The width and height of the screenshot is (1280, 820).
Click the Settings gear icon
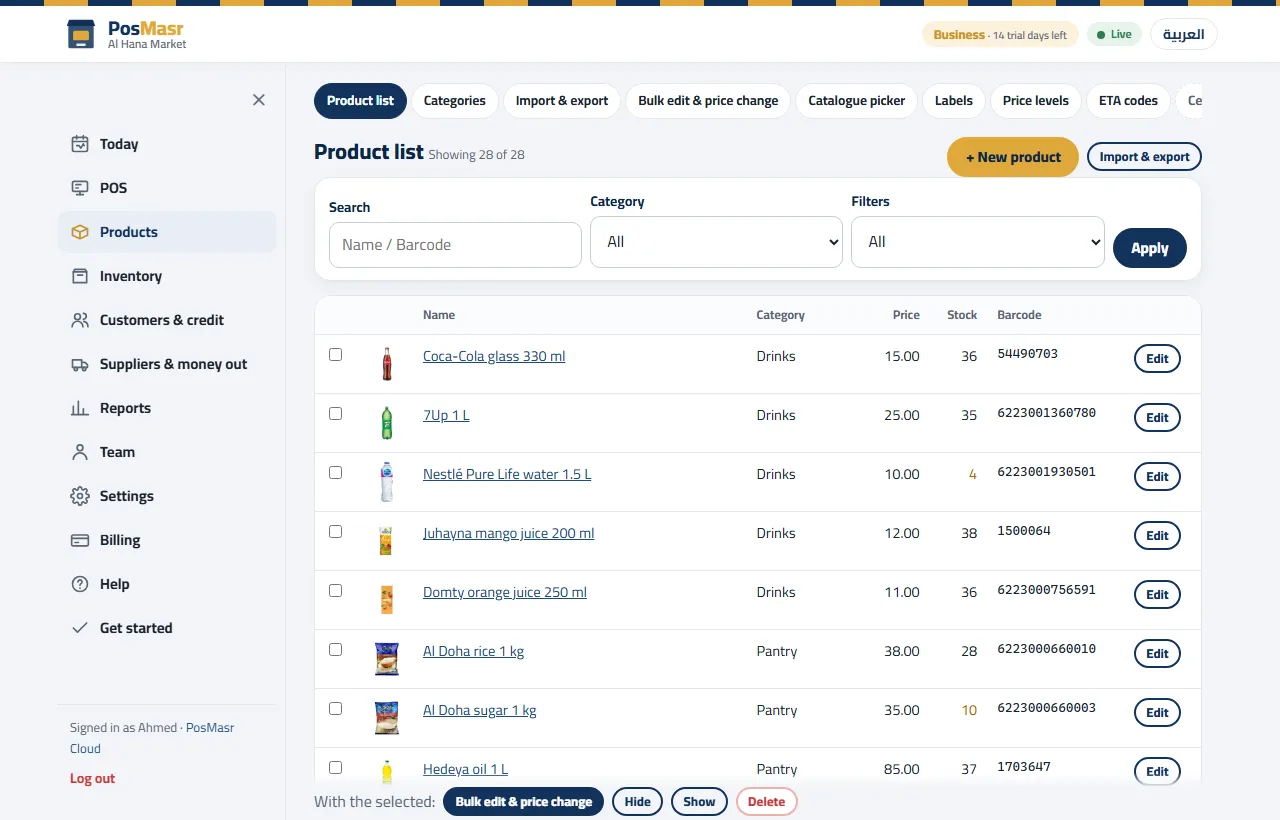pyautogui.click(x=80, y=496)
